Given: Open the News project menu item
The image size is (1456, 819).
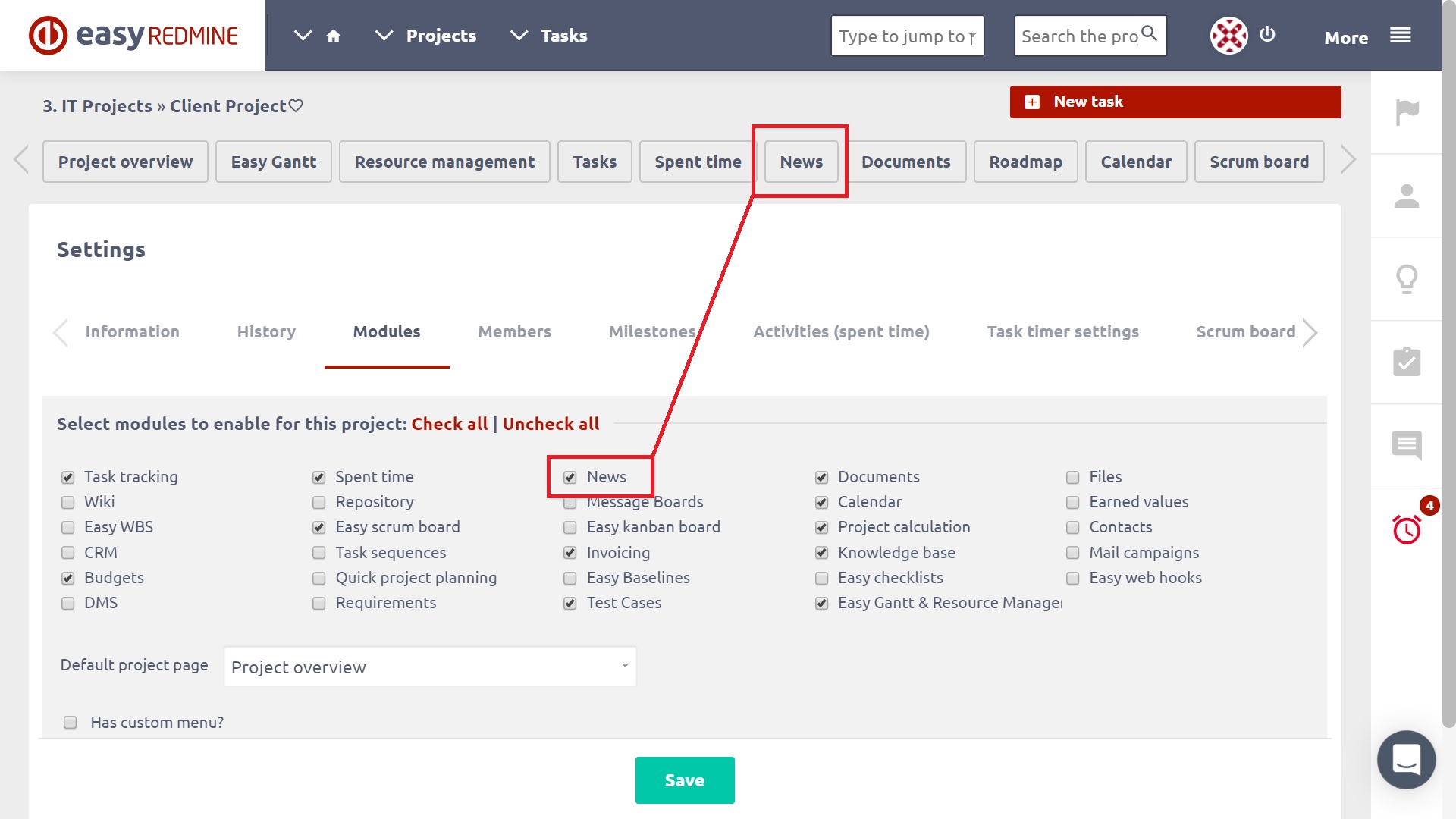Looking at the screenshot, I should [x=802, y=162].
